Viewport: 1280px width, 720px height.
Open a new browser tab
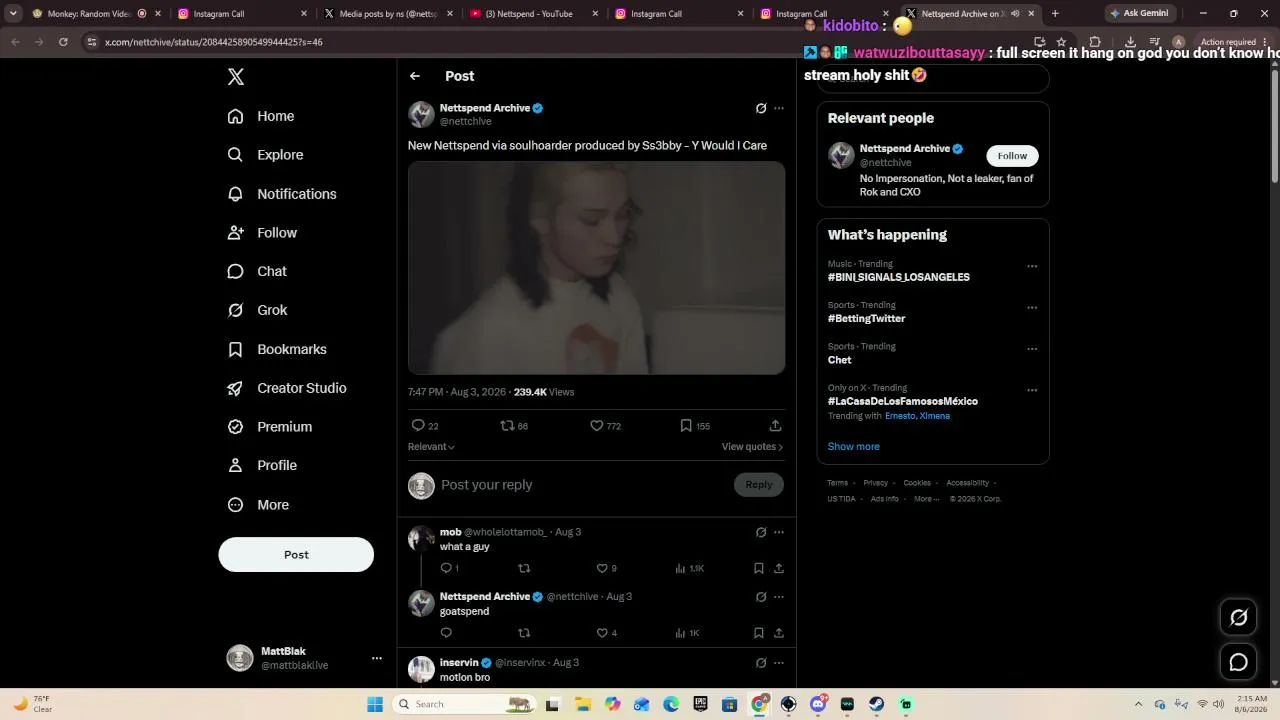[1055, 14]
